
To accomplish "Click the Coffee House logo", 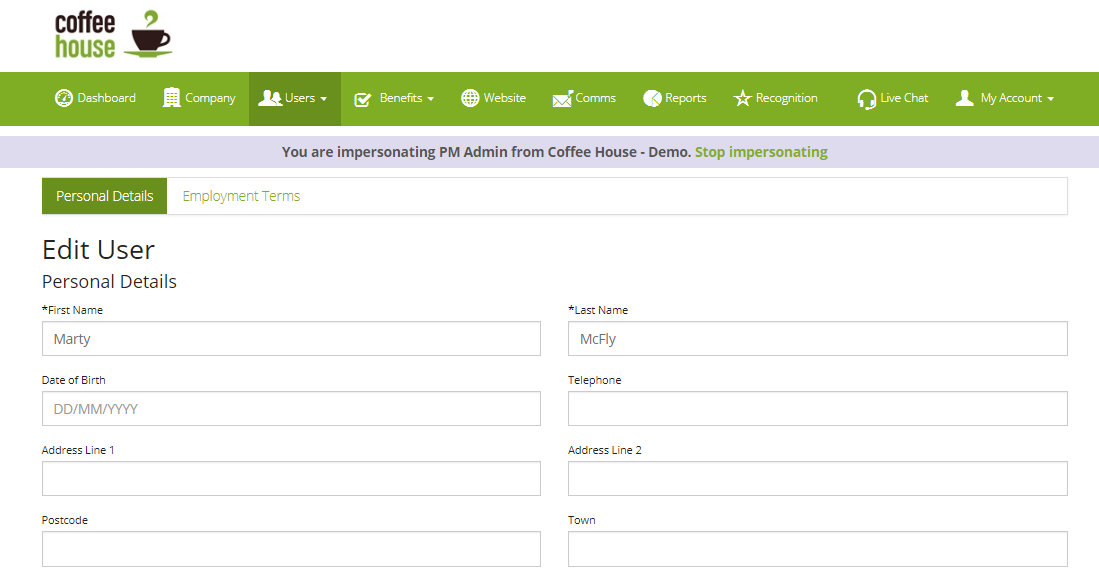I will 112,35.
